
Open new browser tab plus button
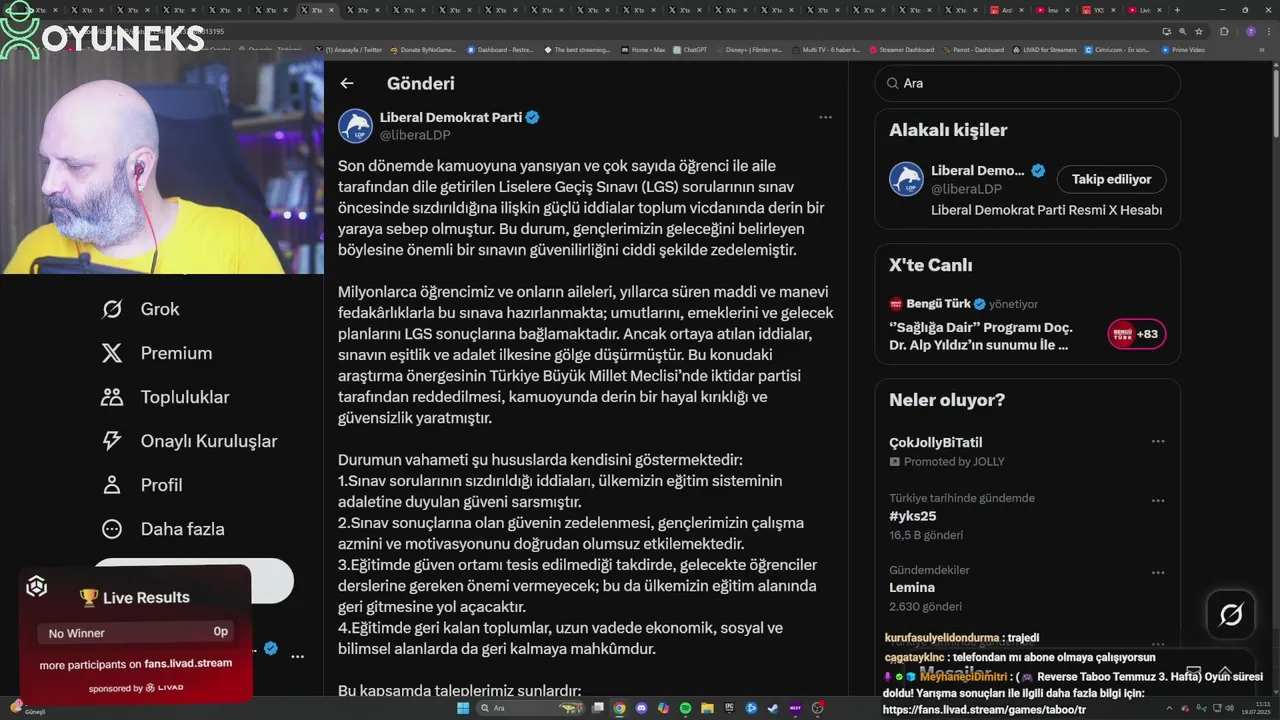(x=1177, y=10)
